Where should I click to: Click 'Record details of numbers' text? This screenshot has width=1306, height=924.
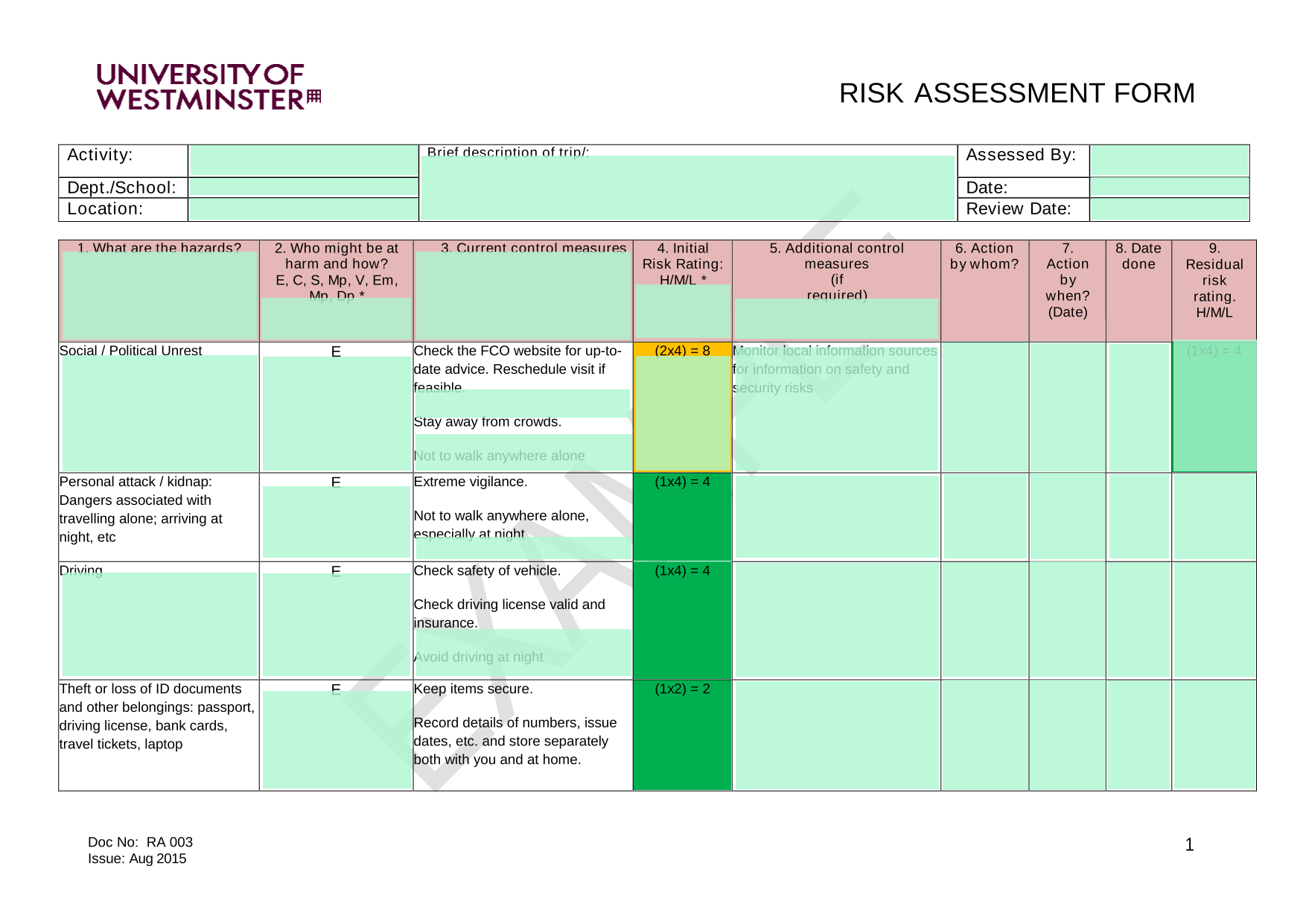click(x=515, y=742)
